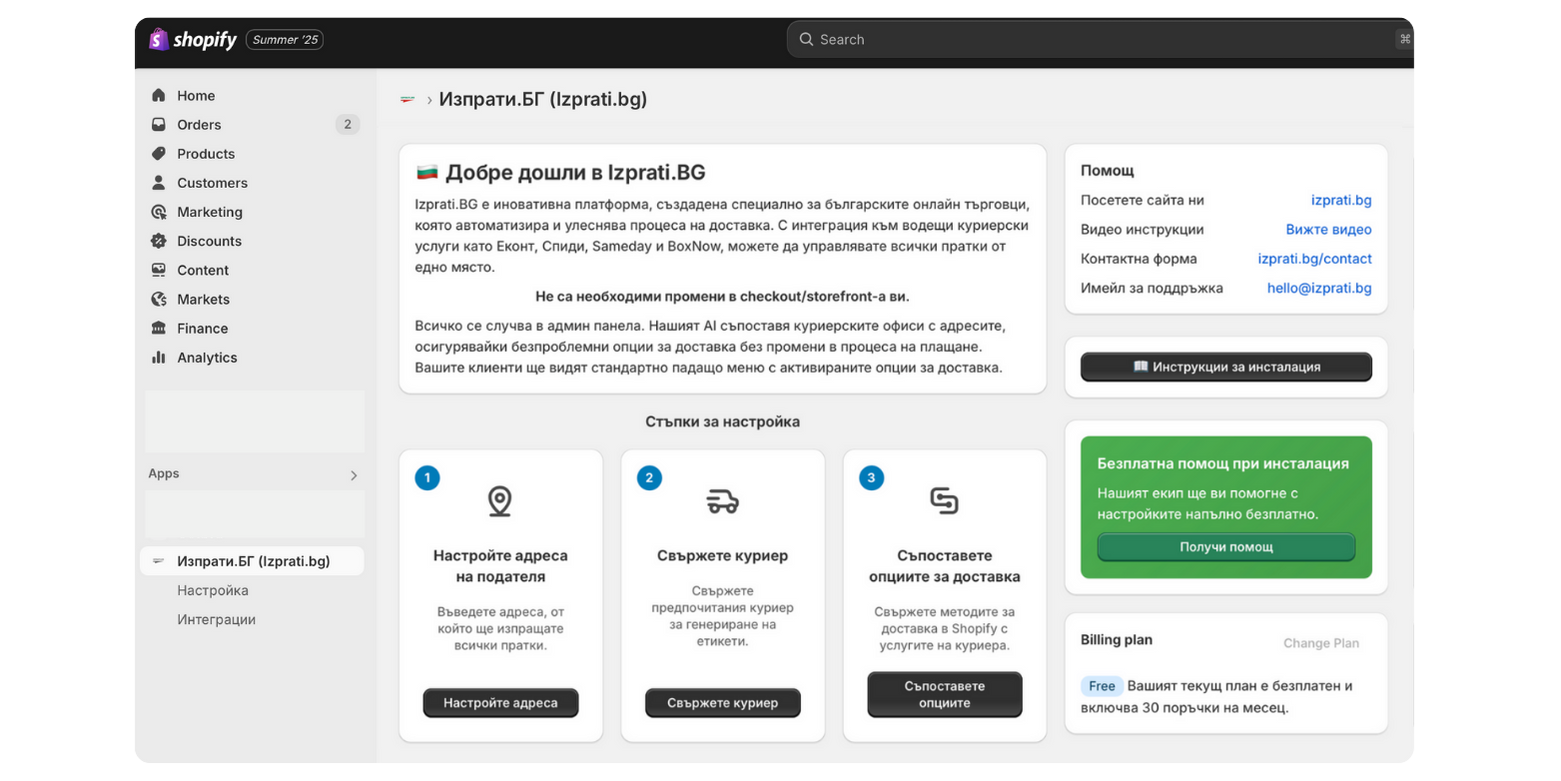Open the Интеграции submenu item
This screenshot has height=781, width=1561.
(216, 620)
